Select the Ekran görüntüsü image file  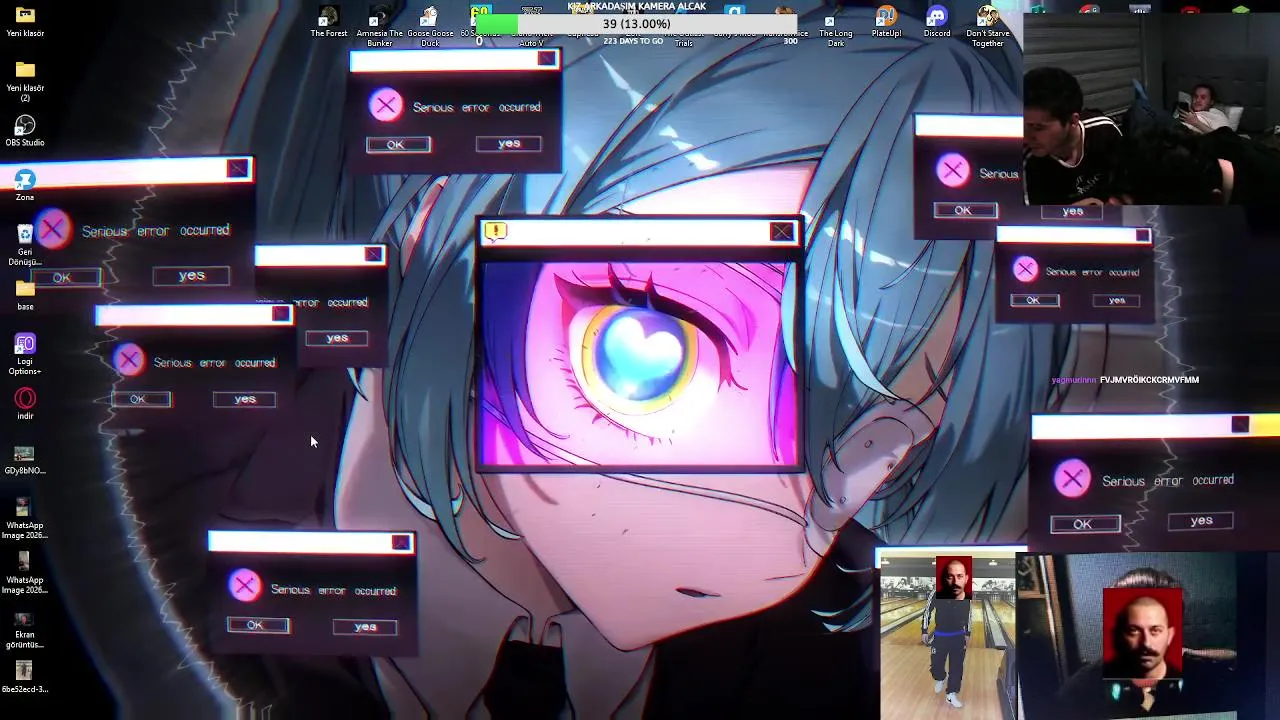tap(24, 629)
